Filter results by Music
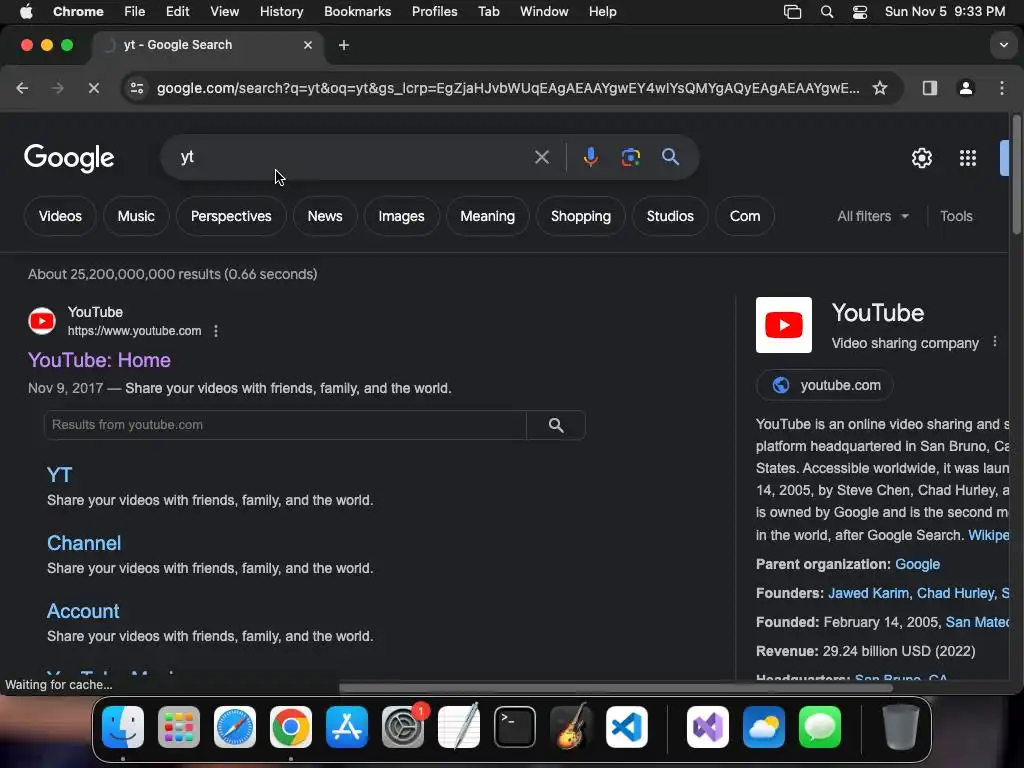 pos(136,216)
